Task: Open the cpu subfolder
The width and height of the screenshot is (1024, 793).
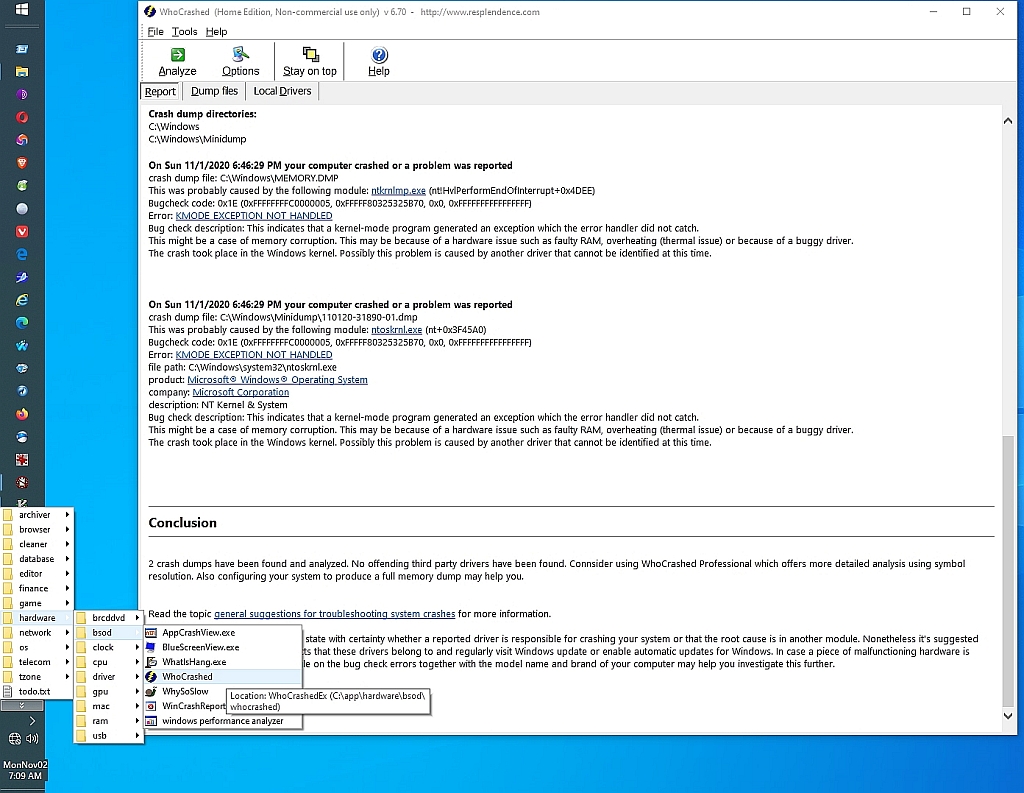Action: 108,662
